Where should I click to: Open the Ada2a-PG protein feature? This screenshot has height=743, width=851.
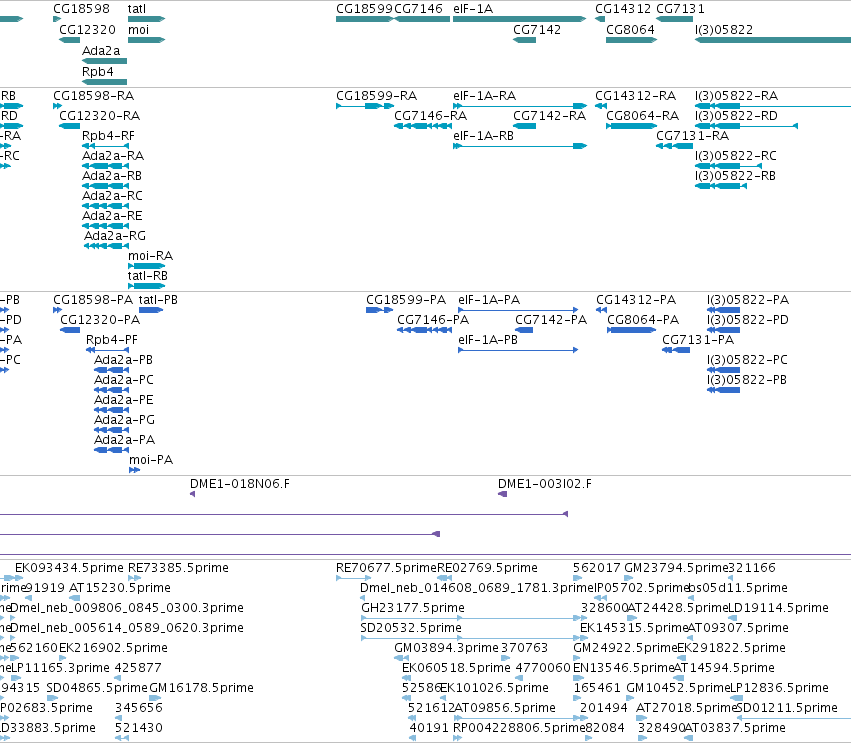[x=111, y=430]
